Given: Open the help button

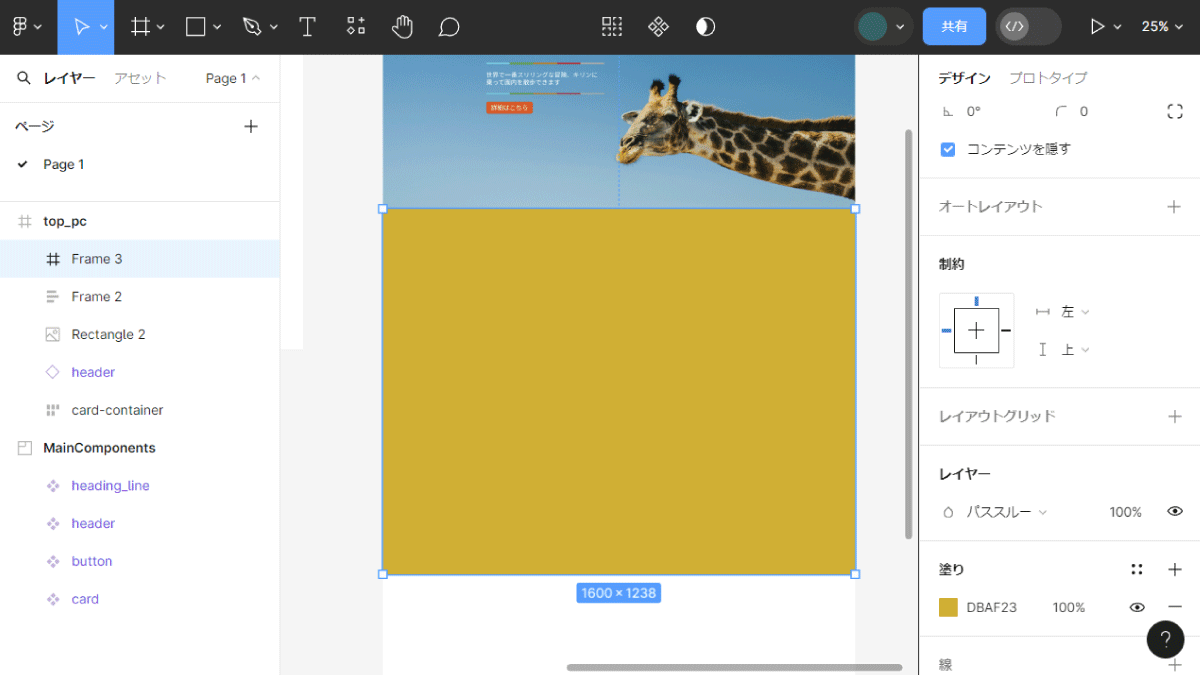Looking at the screenshot, I should tap(1165, 639).
